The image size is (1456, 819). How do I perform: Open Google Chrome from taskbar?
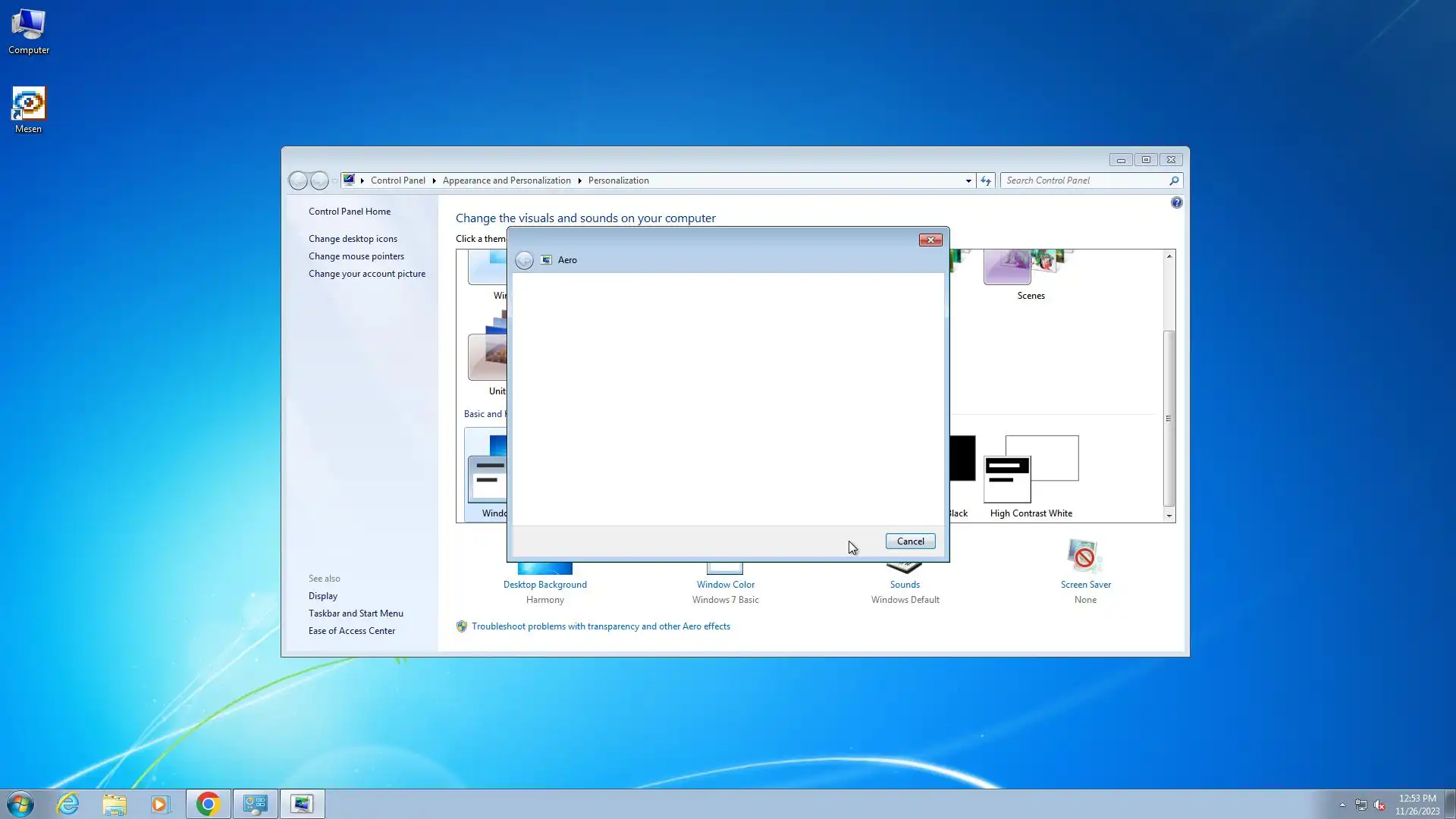tap(208, 804)
